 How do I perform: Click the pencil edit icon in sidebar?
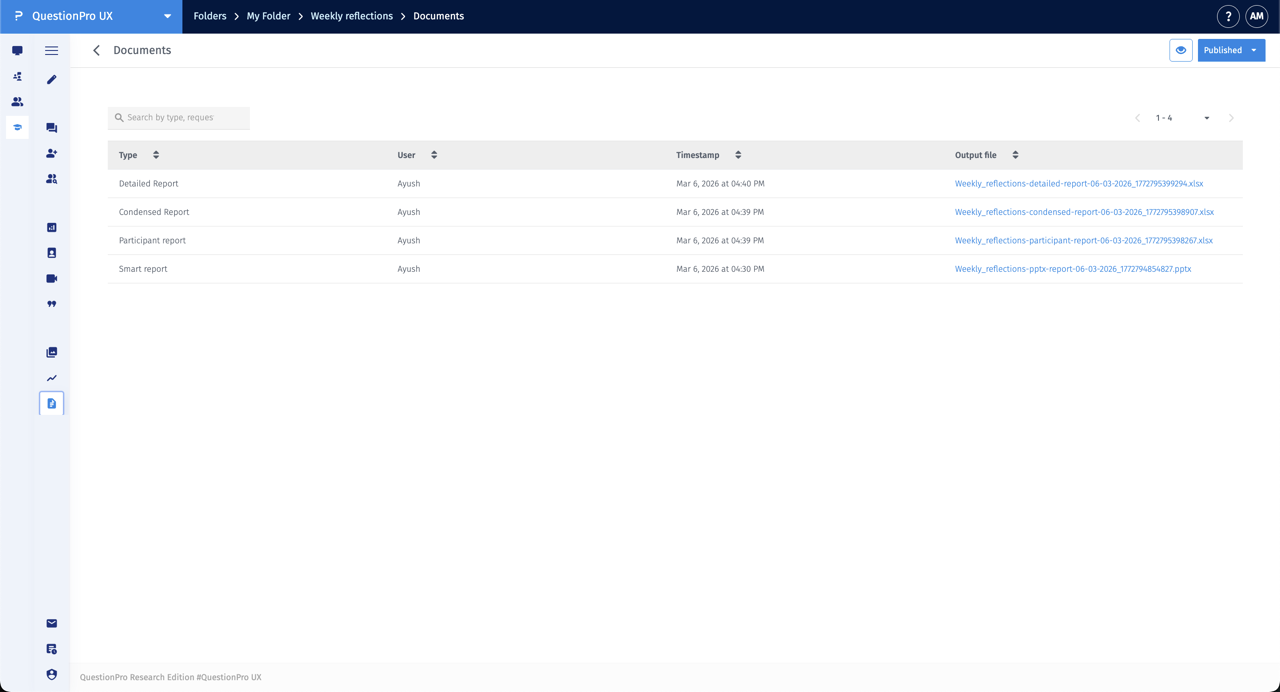(x=52, y=79)
